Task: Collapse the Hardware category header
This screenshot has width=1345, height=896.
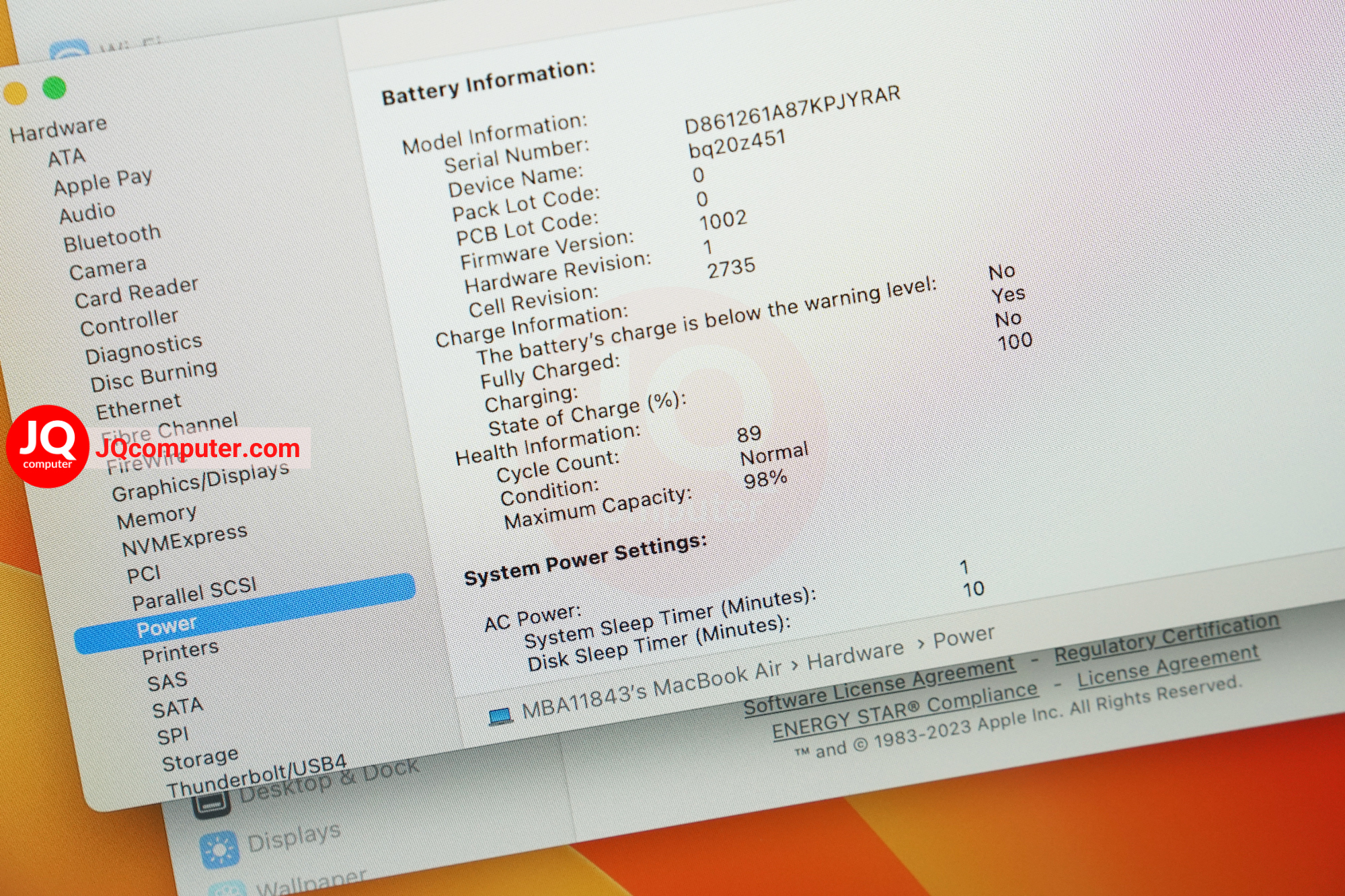Action: click(59, 128)
